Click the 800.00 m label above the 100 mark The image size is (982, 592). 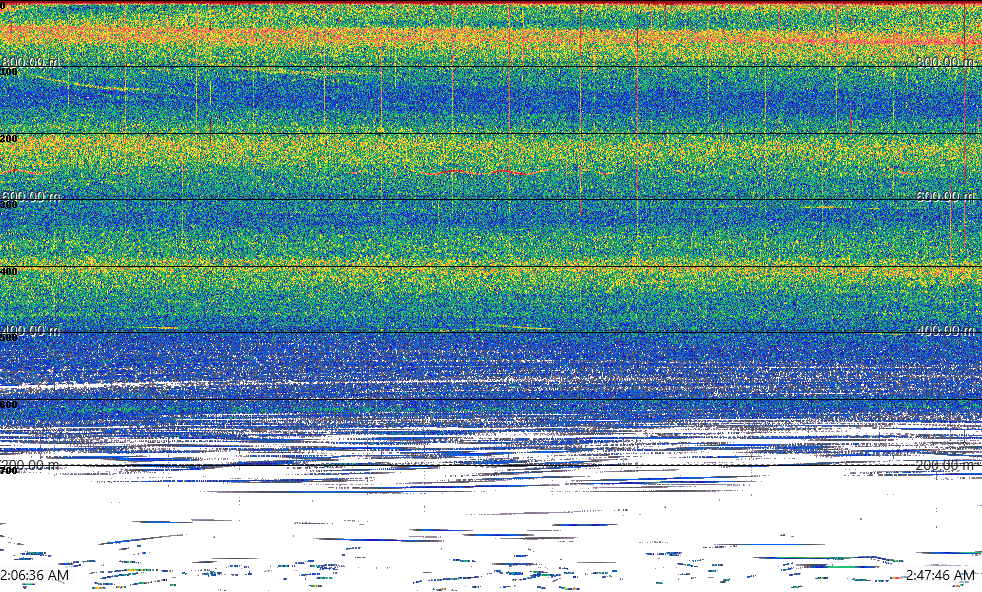coord(31,61)
